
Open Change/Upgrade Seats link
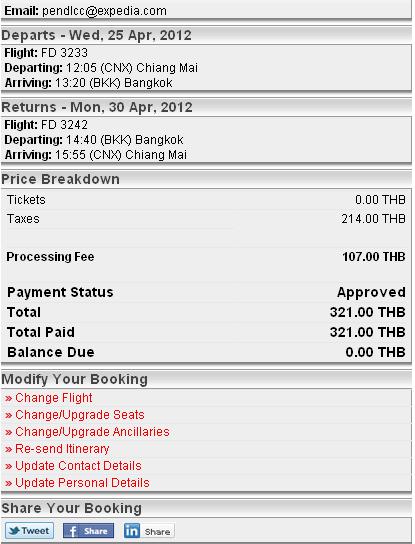(80, 415)
